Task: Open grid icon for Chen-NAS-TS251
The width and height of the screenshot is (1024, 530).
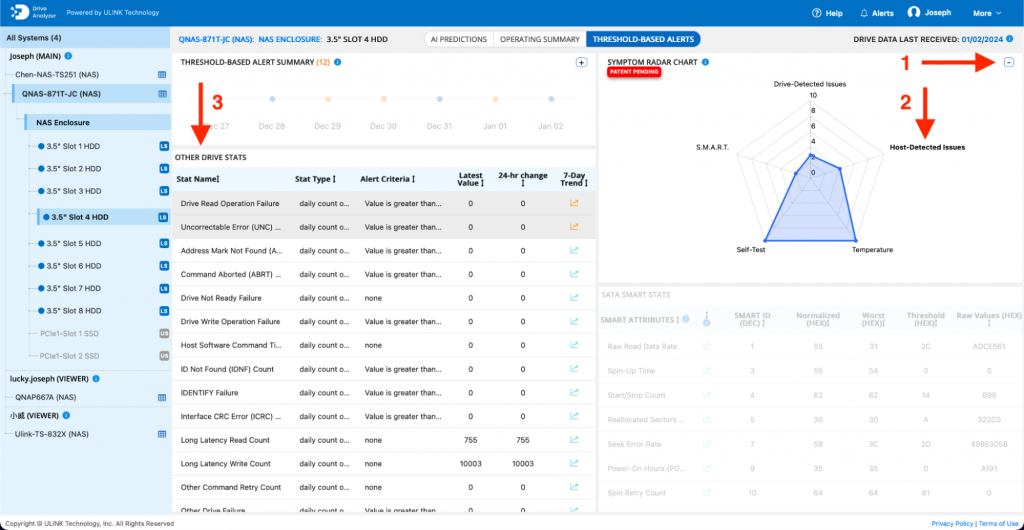Action: pyautogui.click(x=162, y=75)
